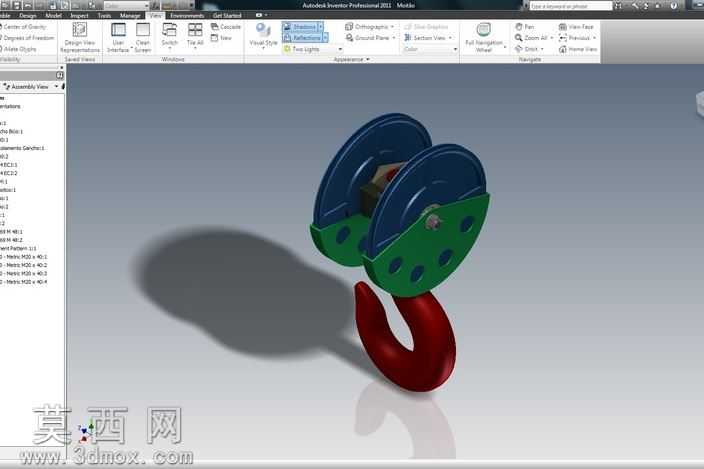
Task: Open the Environments ribbon tab
Action: click(187, 15)
